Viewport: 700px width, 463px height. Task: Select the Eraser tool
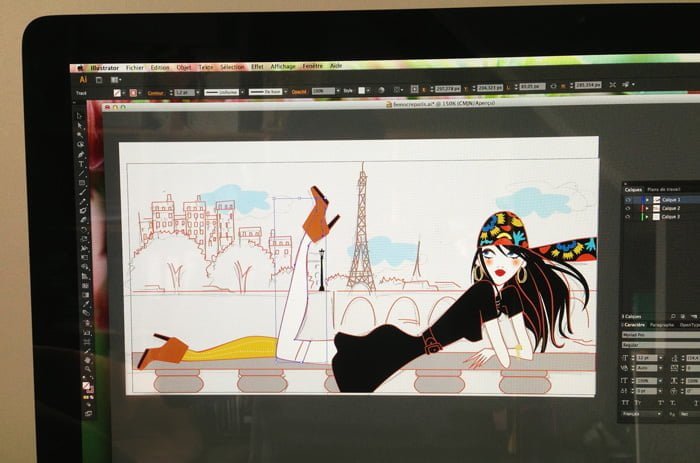(x=83, y=219)
